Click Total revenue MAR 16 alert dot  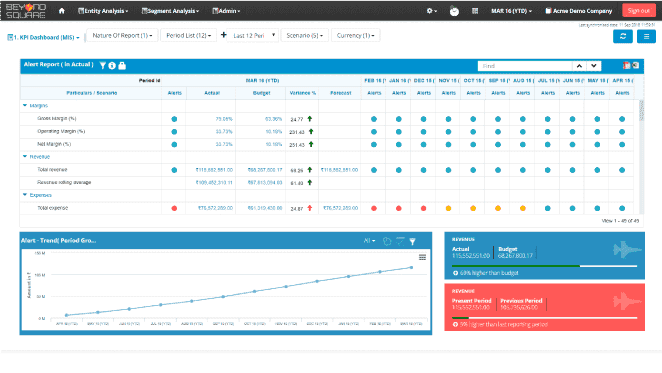coord(174,170)
